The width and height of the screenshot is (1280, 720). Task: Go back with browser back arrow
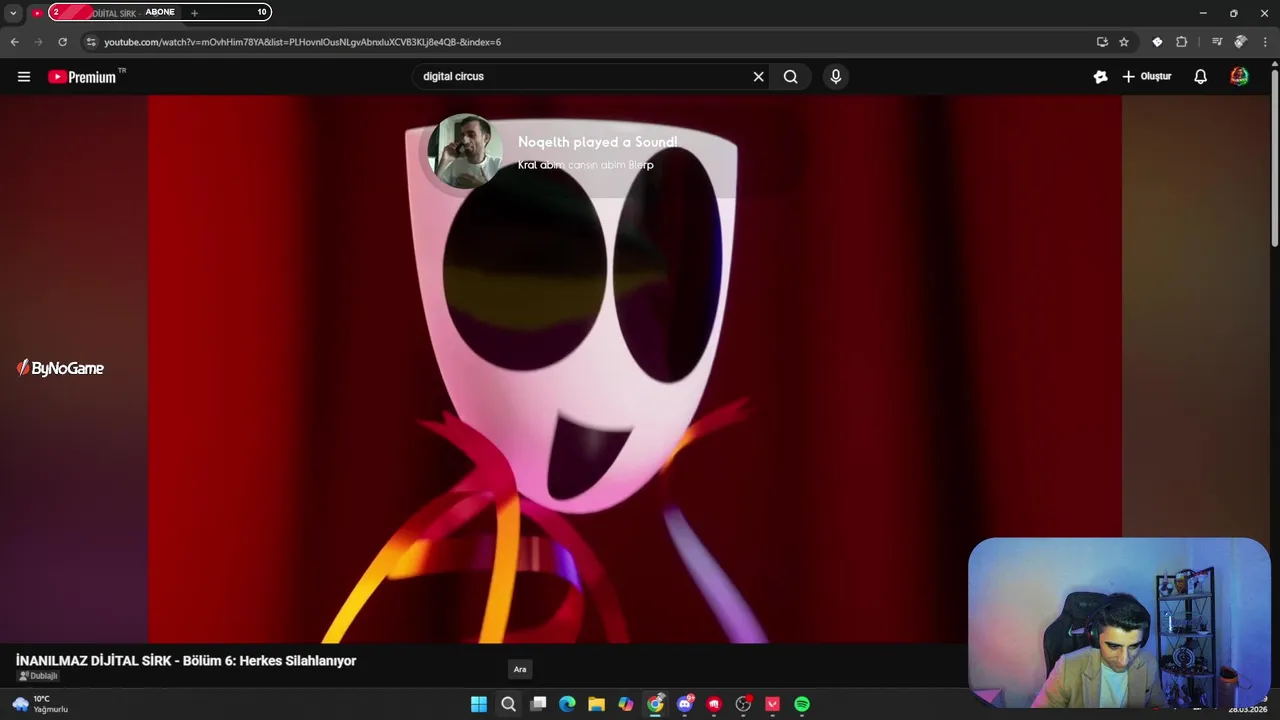pos(14,42)
